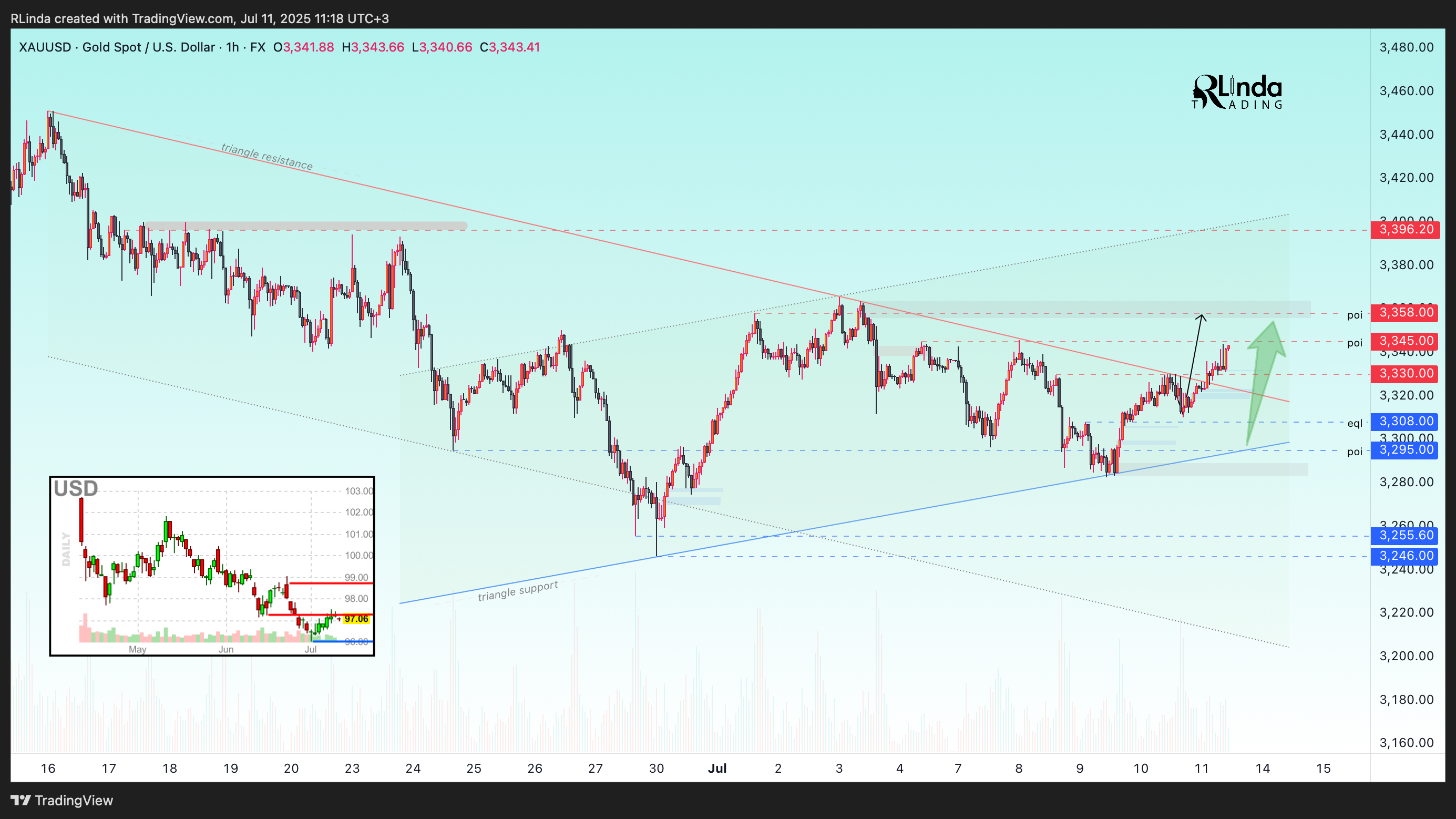Viewport: 1456px width, 819px height.
Task: Click the 'poi' label beside 3,358.00
Action: point(1355,315)
